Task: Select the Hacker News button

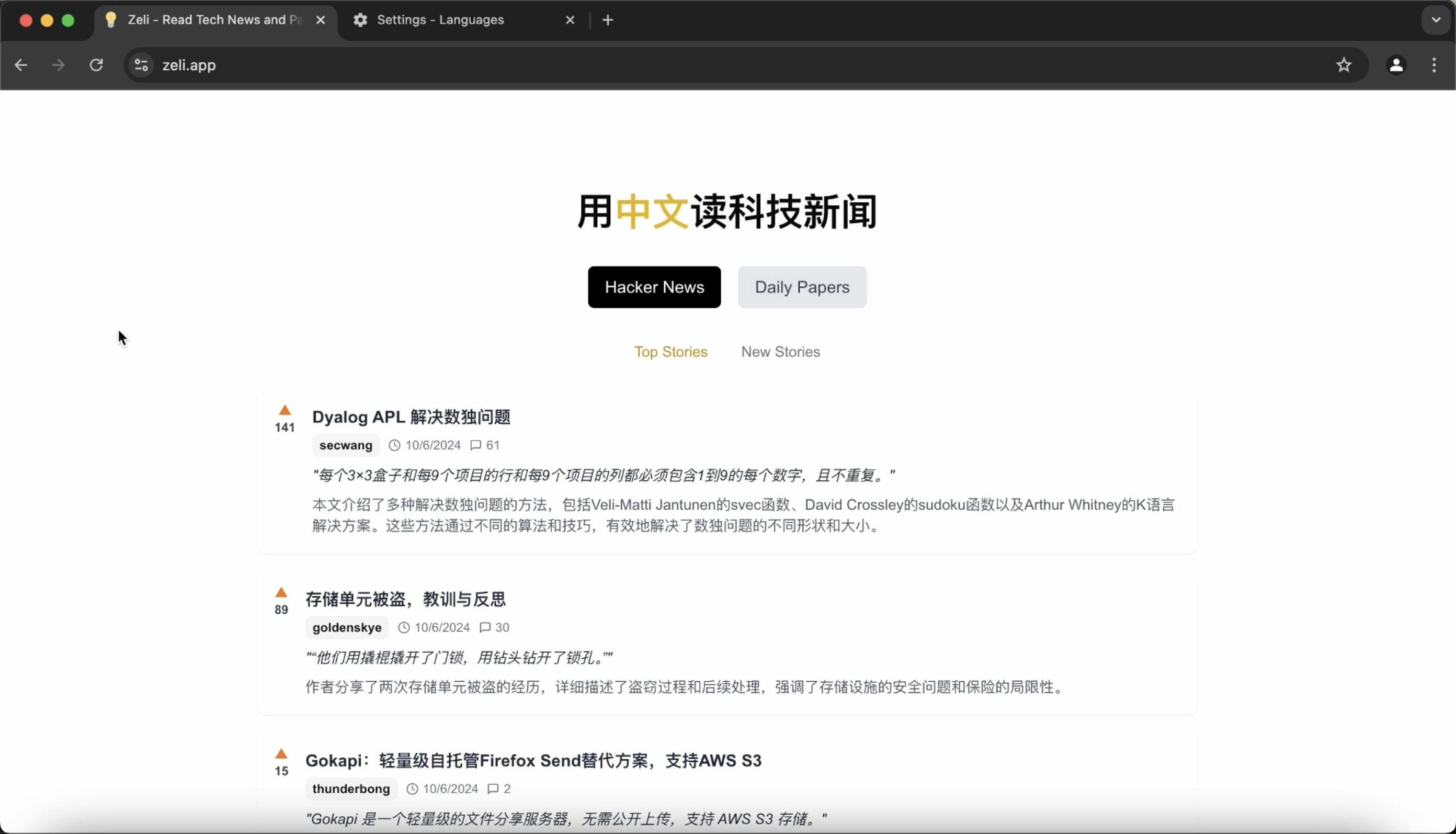Action: pos(654,287)
